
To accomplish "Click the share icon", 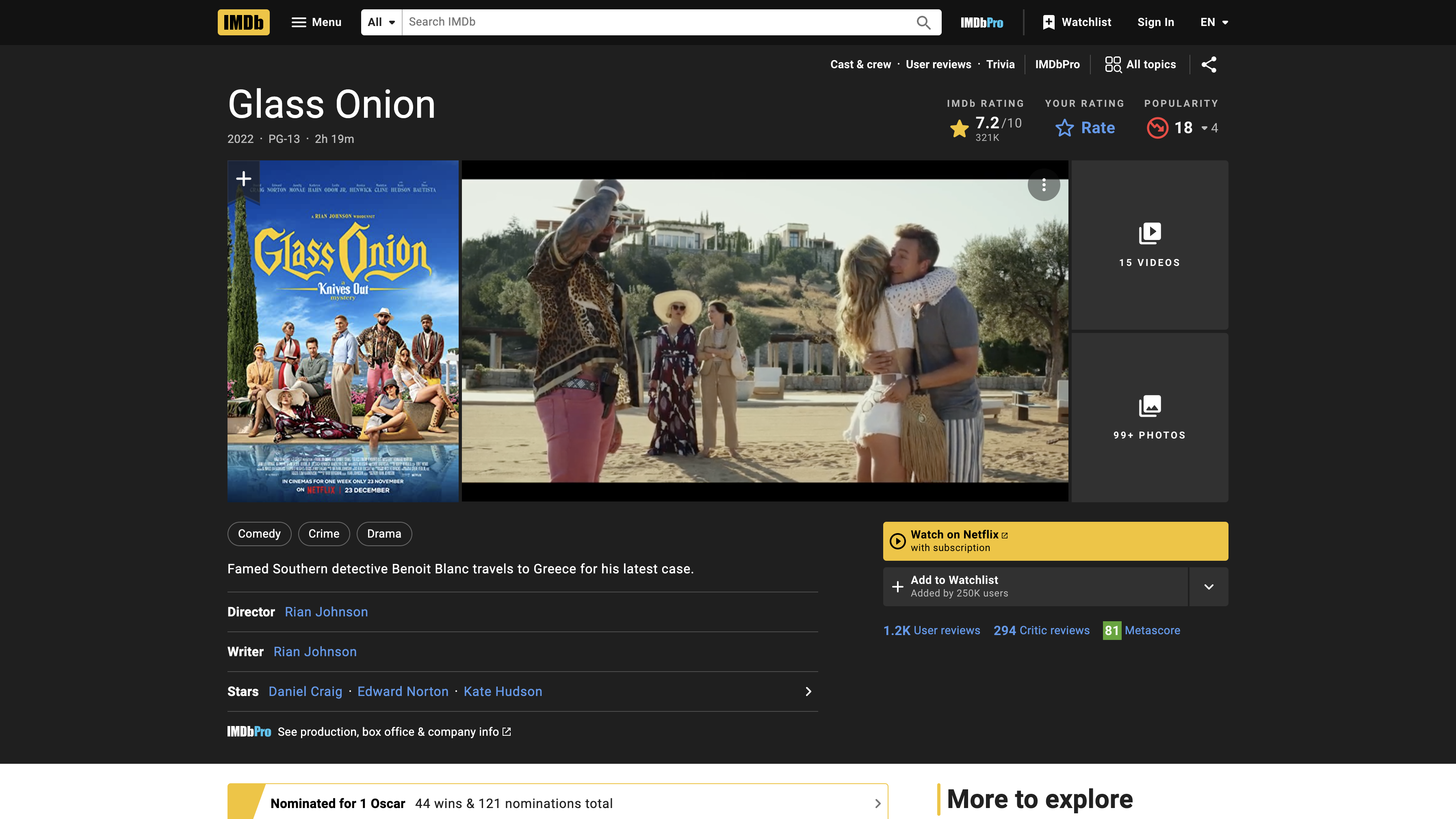I will (1209, 65).
